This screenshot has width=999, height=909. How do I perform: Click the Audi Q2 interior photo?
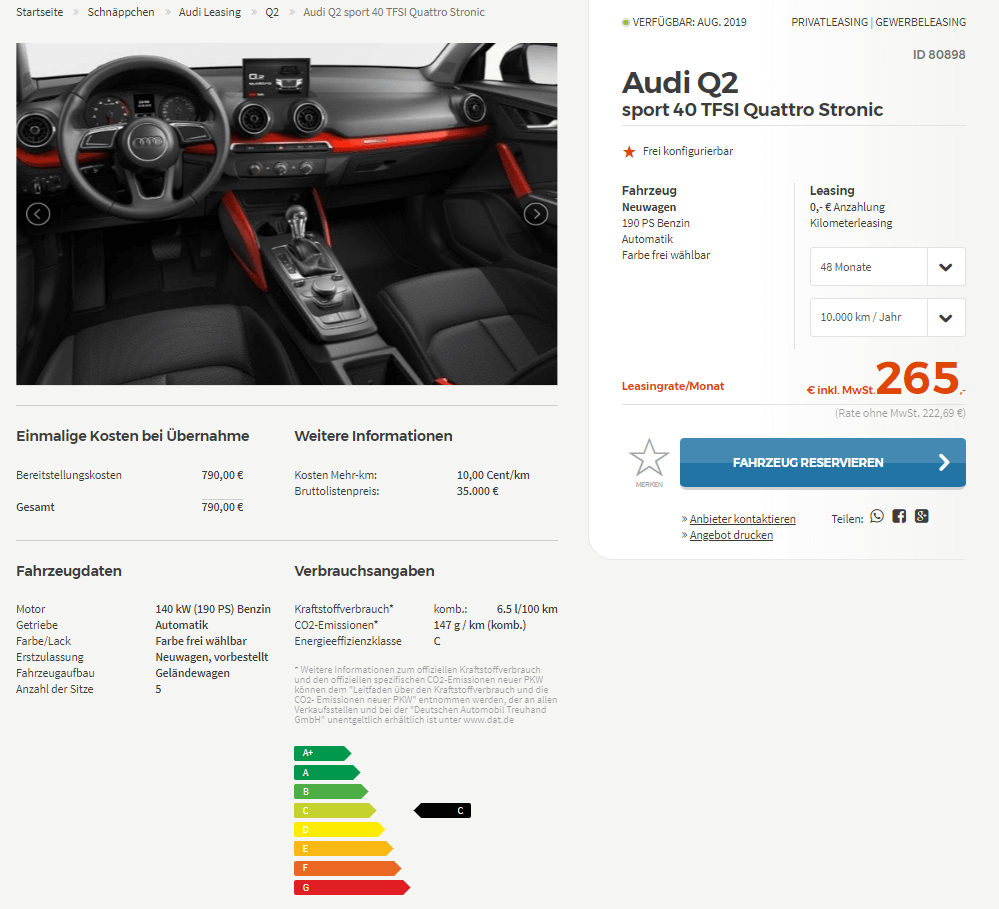[x=287, y=214]
